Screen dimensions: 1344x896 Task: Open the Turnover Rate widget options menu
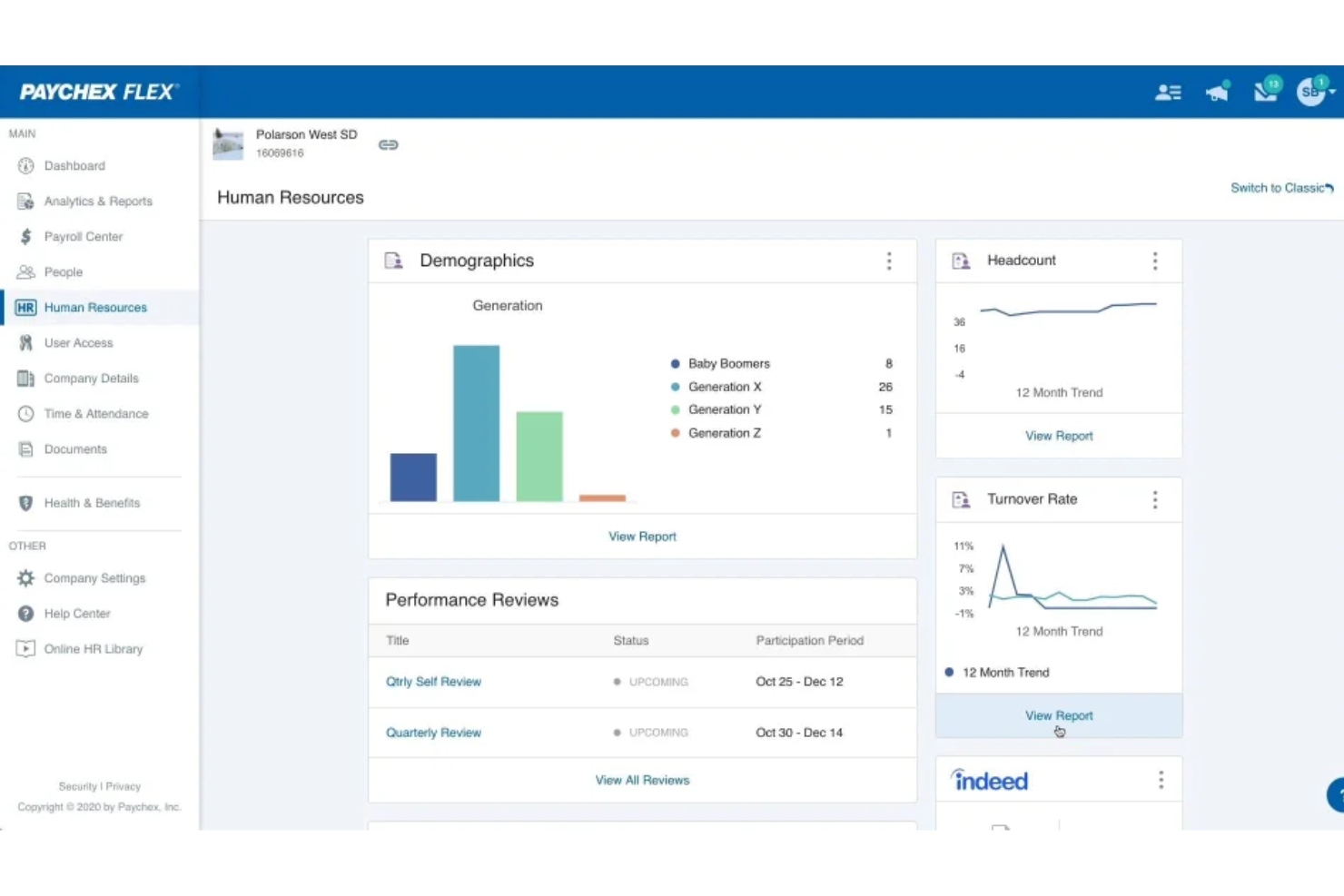(x=1155, y=499)
